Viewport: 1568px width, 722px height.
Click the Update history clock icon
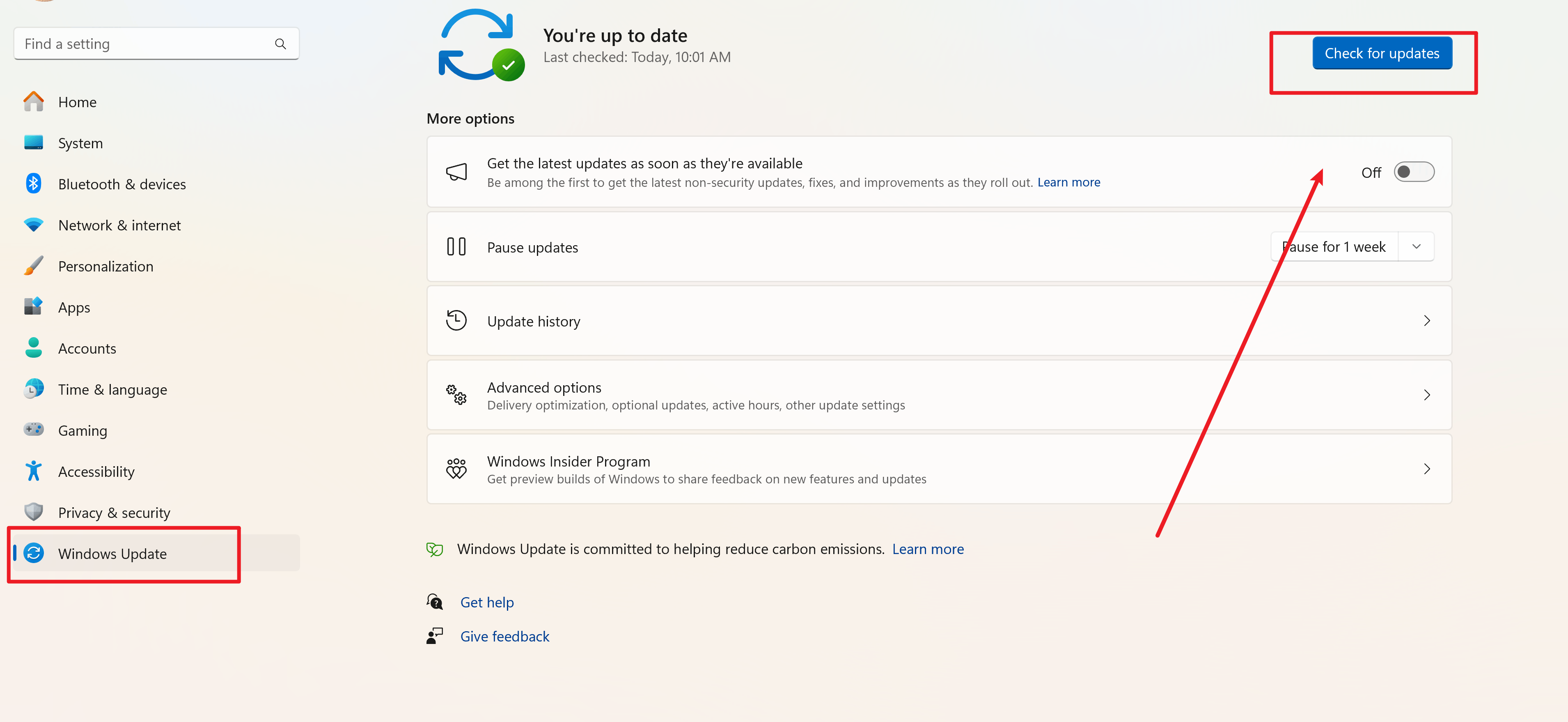(456, 320)
